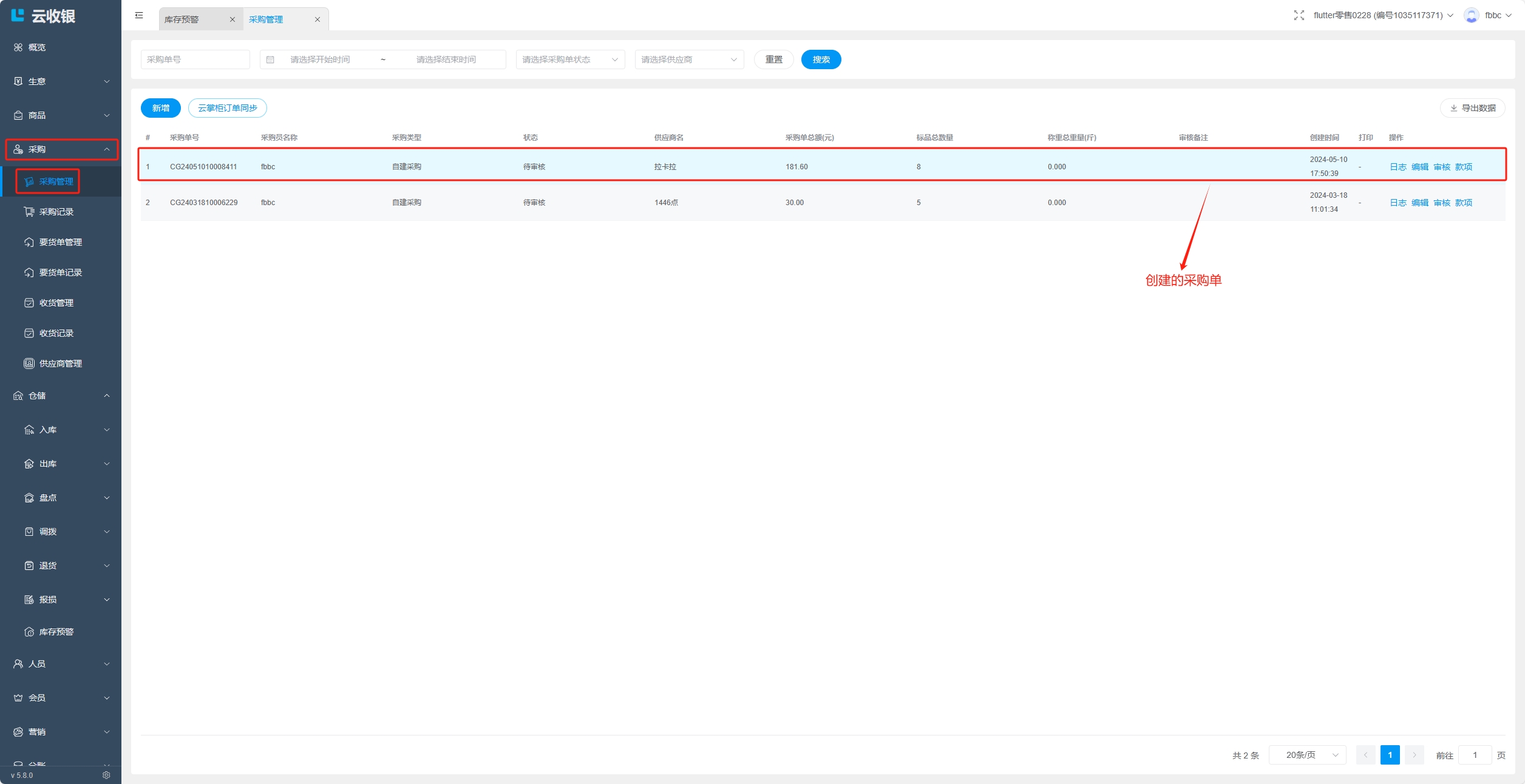Close the 库存预警 tab

[x=232, y=19]
